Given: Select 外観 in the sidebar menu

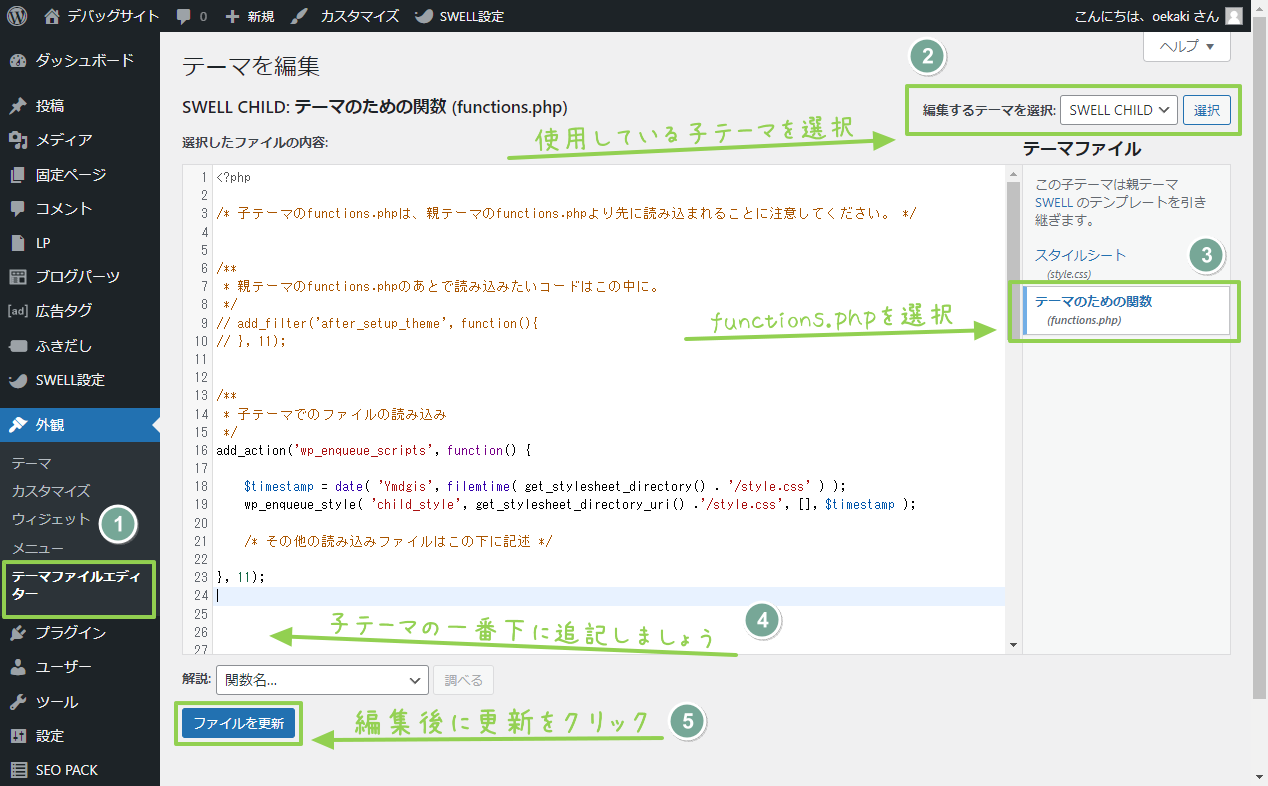Looking at the screenshot, I should pos(50,424).
